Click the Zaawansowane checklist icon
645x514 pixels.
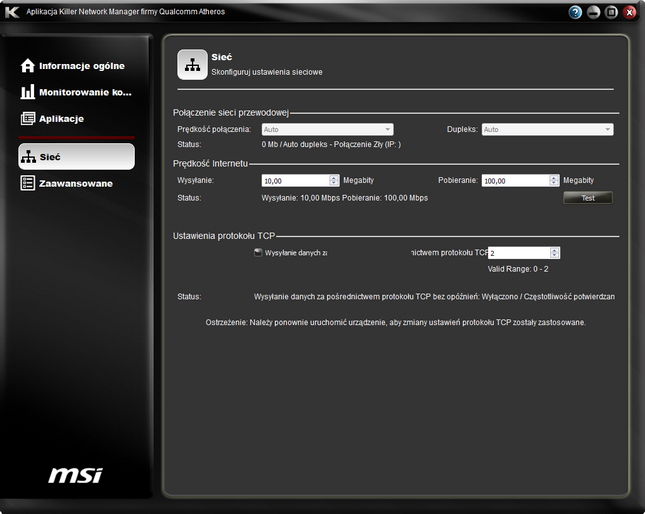(x=28, y=183)
